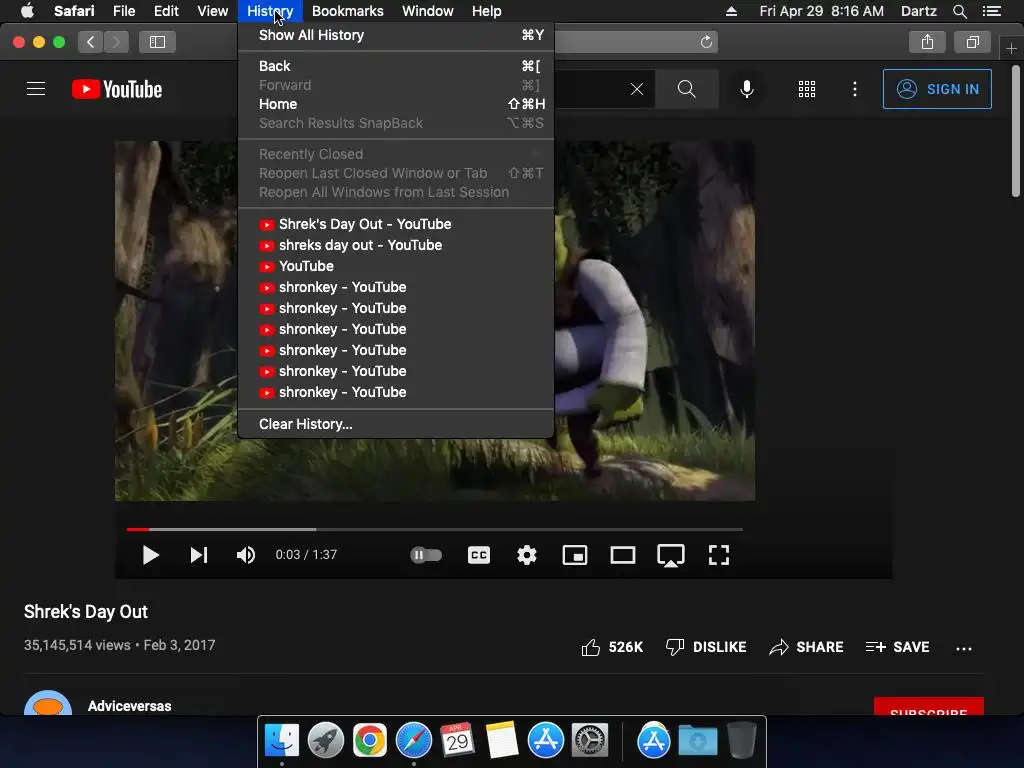Open Finder from the Dock
This screenshot has width=1024, height=768.
click(281, 740)
